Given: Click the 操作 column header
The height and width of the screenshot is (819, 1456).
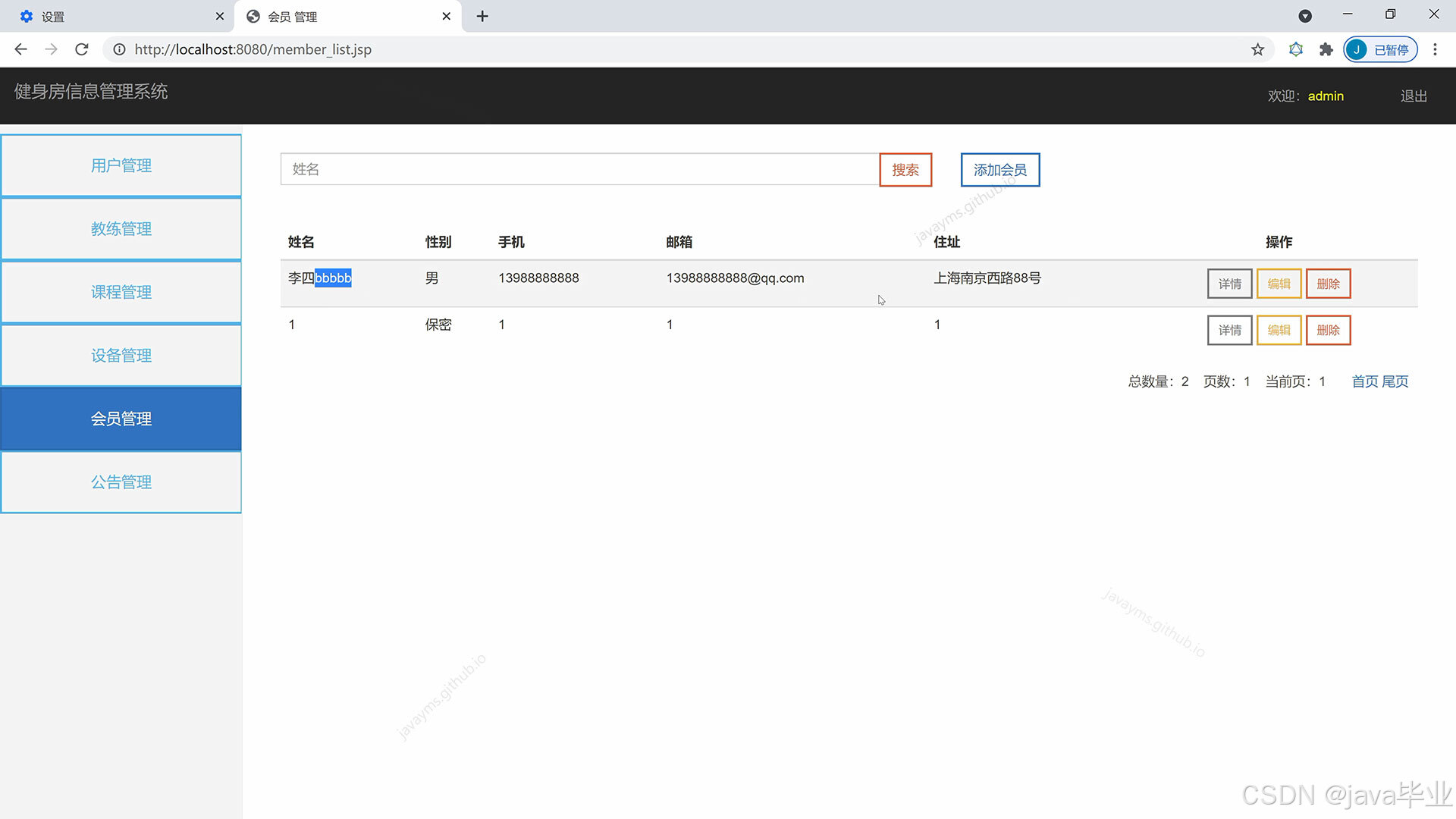Looking at the screenshot, I should [1279, 242].
